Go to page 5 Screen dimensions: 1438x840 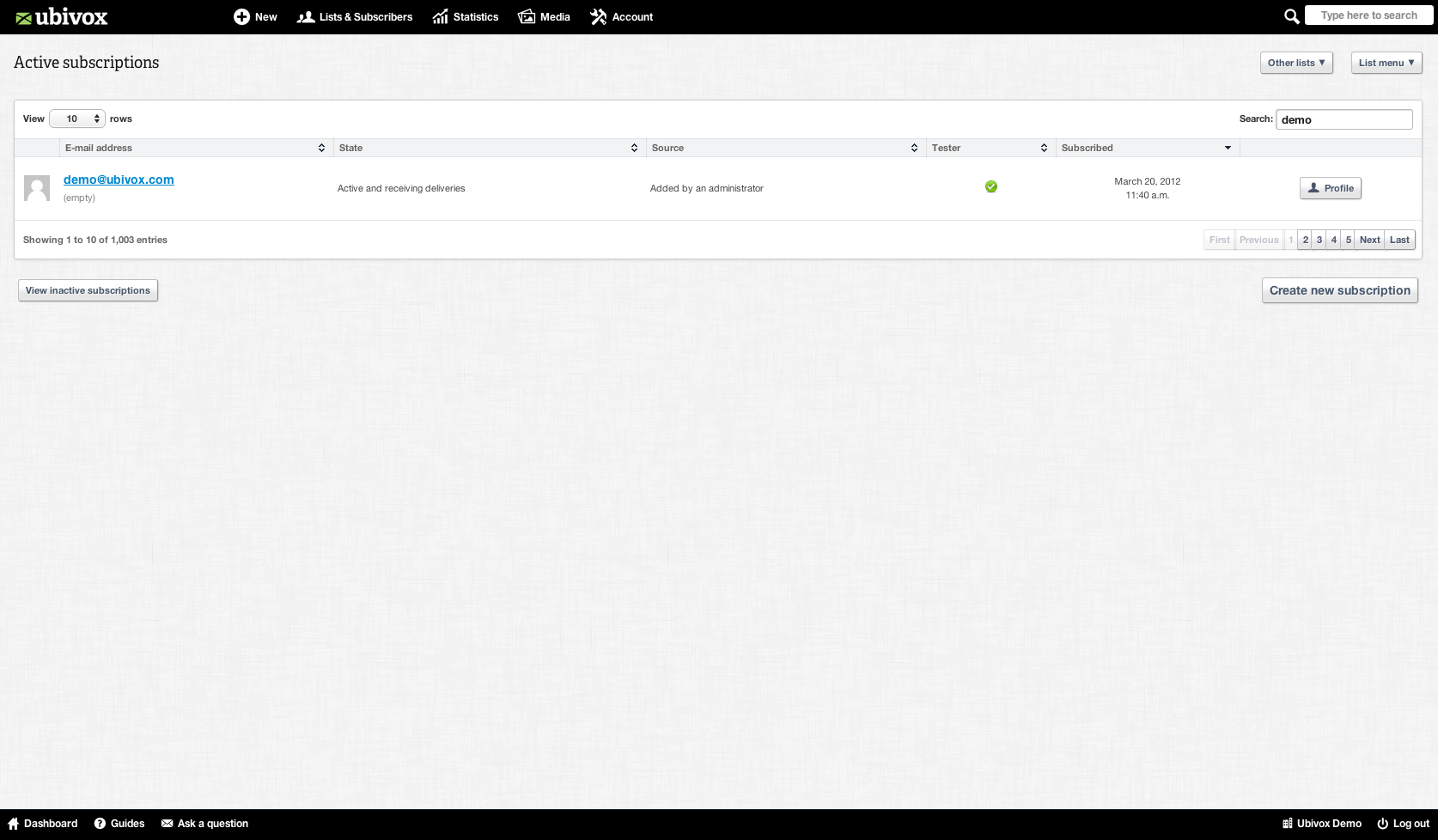tap(1349, 240)
